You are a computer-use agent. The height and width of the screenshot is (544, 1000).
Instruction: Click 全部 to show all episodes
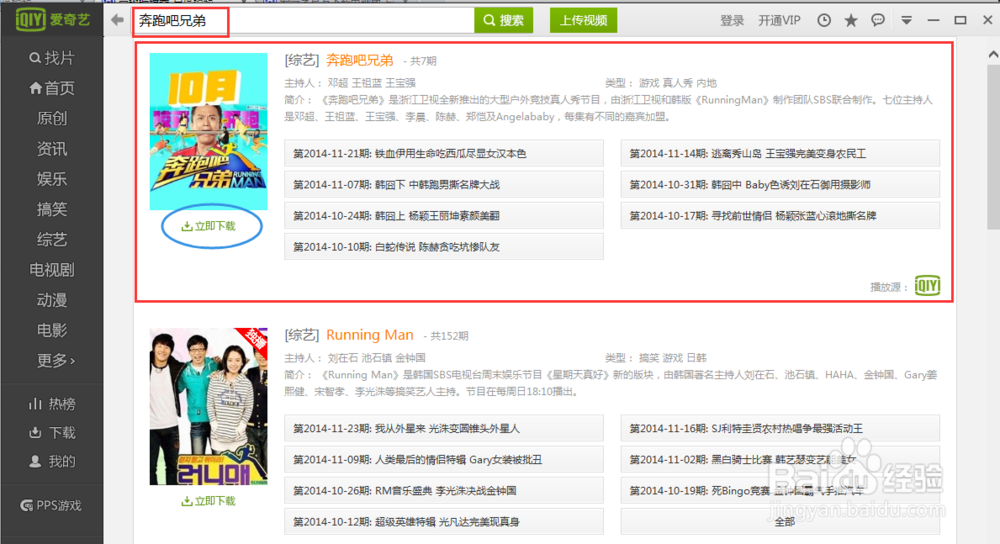tap(780, 522)
